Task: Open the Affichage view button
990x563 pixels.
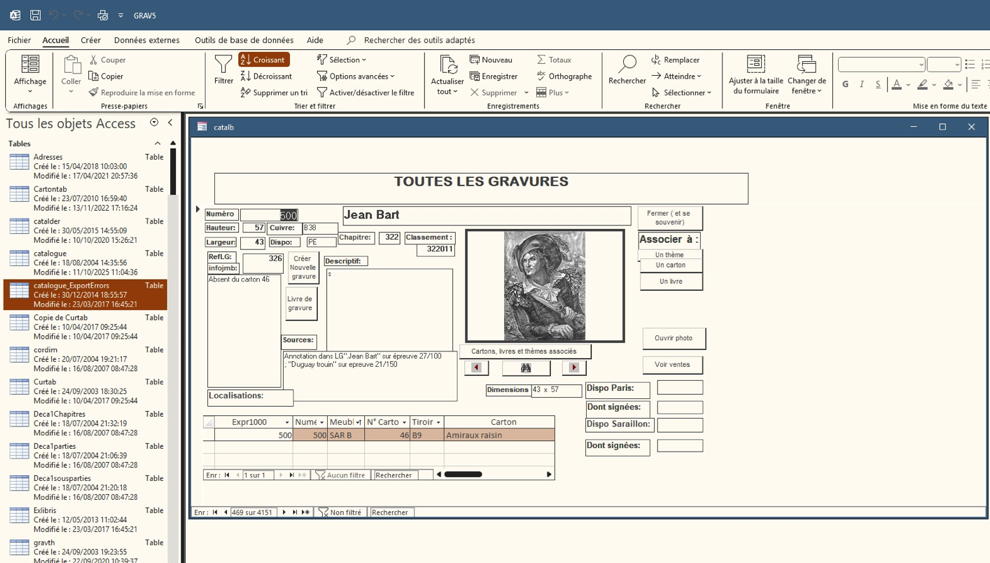Action: (x=30, y=74)
